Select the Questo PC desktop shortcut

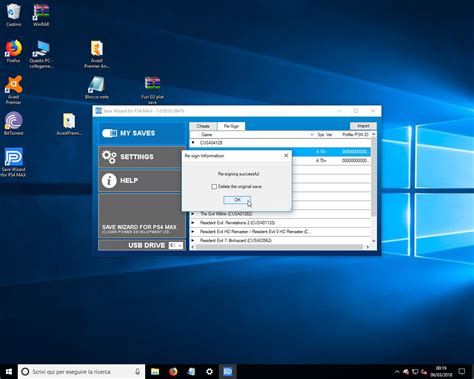(41, 54)
